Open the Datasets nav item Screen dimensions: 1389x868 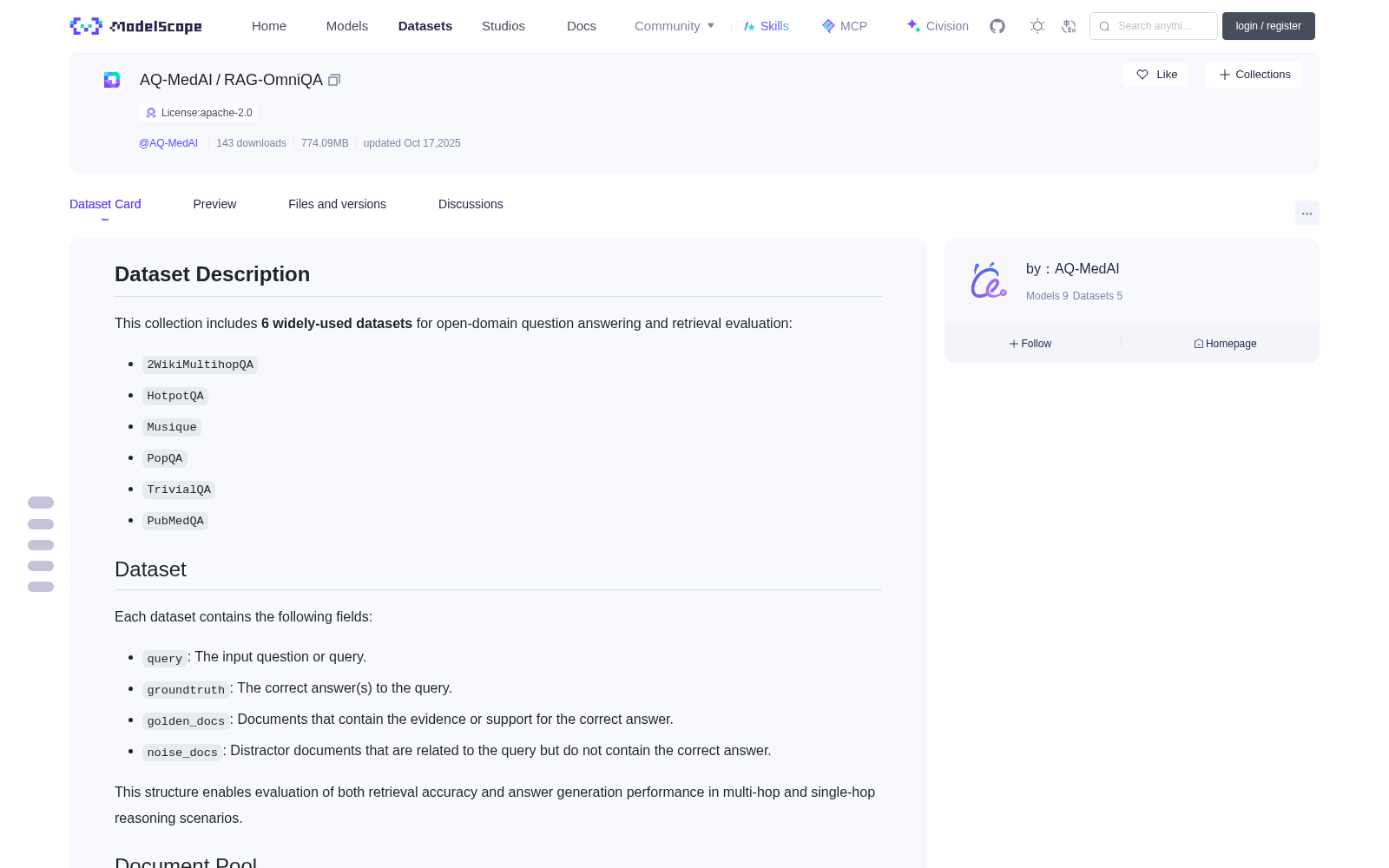tap(425, 26)
